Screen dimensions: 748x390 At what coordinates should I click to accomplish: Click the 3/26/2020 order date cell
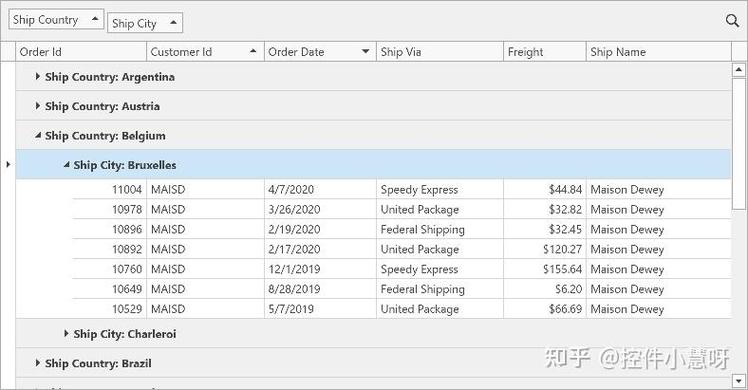320,209
